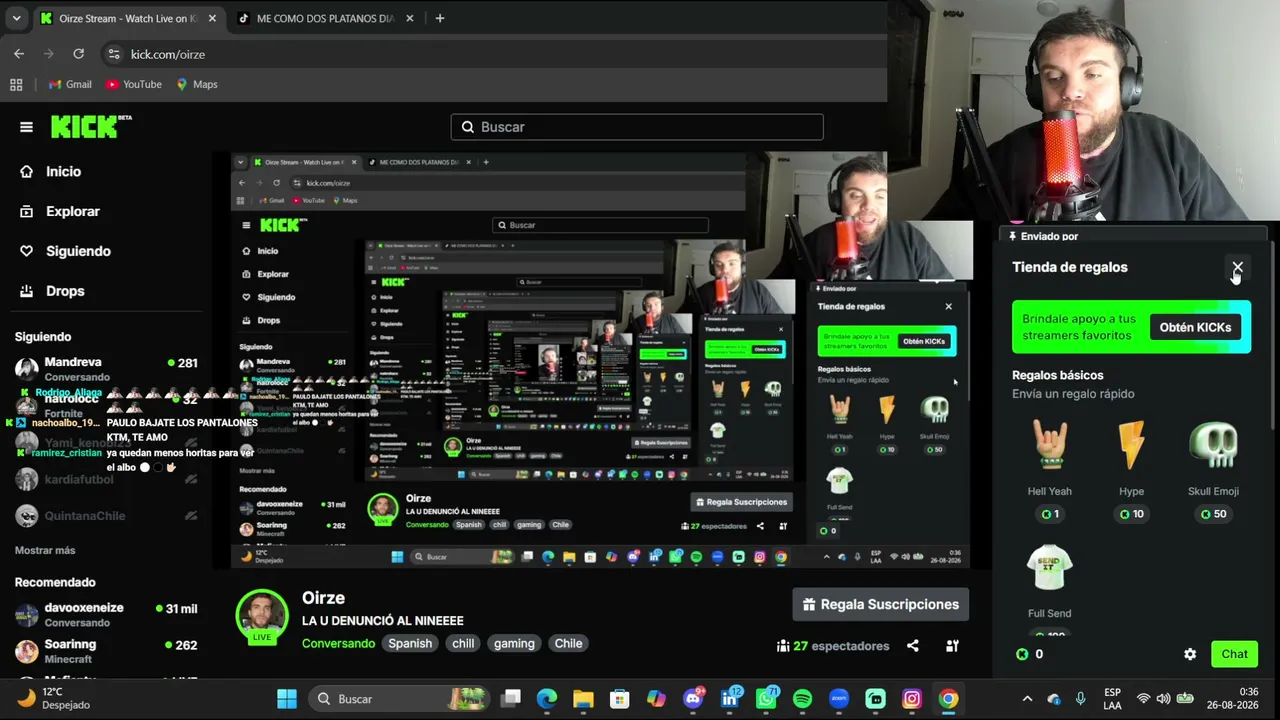The height and width of the screenshot is (720, 1280).
Task: Select the Chile tag
Action: tap(568, 643)
